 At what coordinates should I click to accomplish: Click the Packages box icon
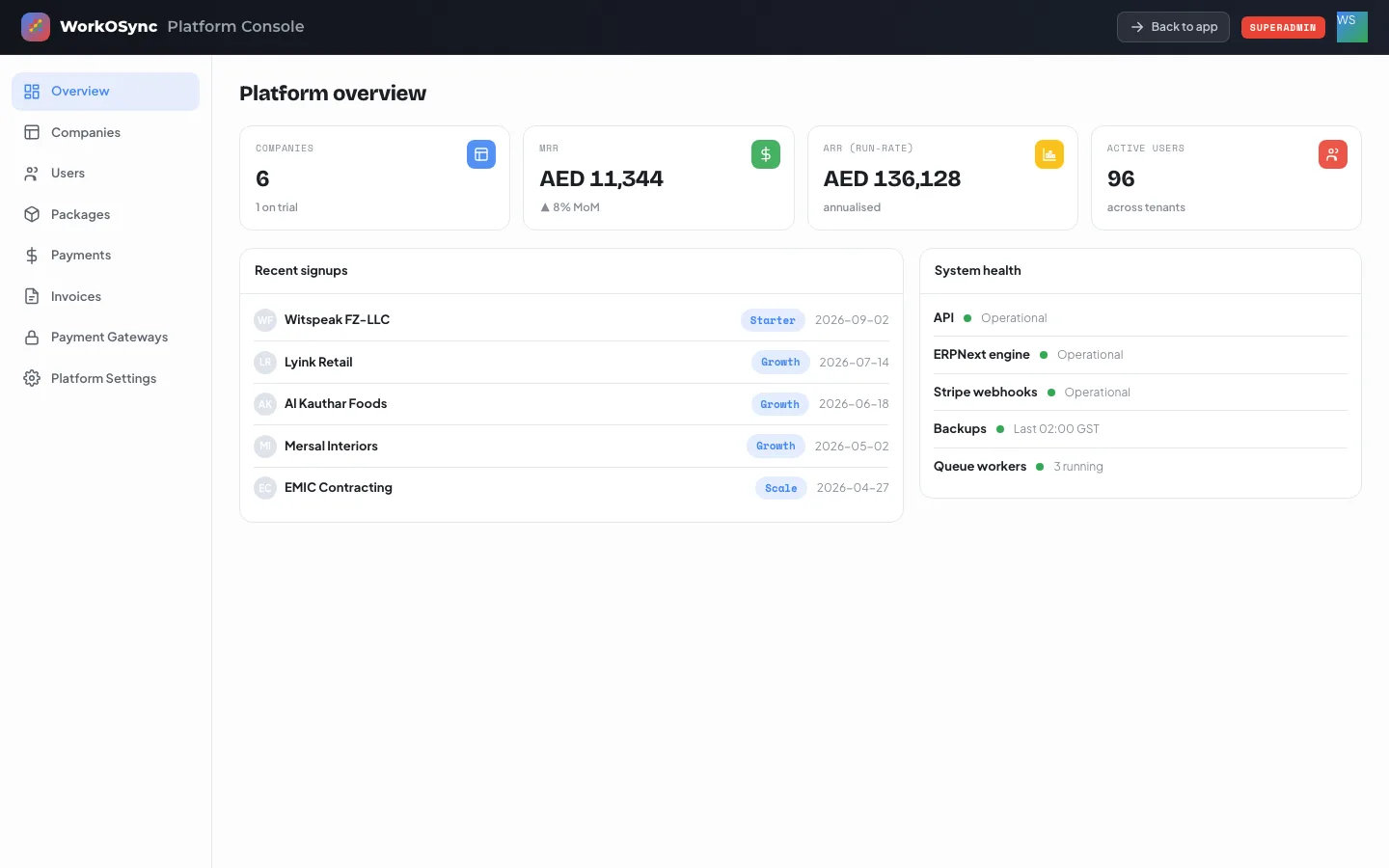32,214
